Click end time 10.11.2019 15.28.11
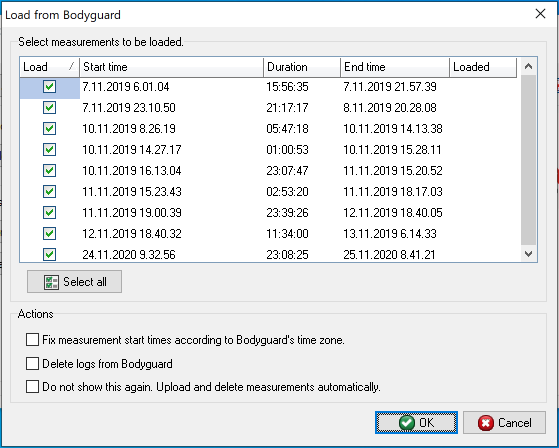 tap(393, 150)
